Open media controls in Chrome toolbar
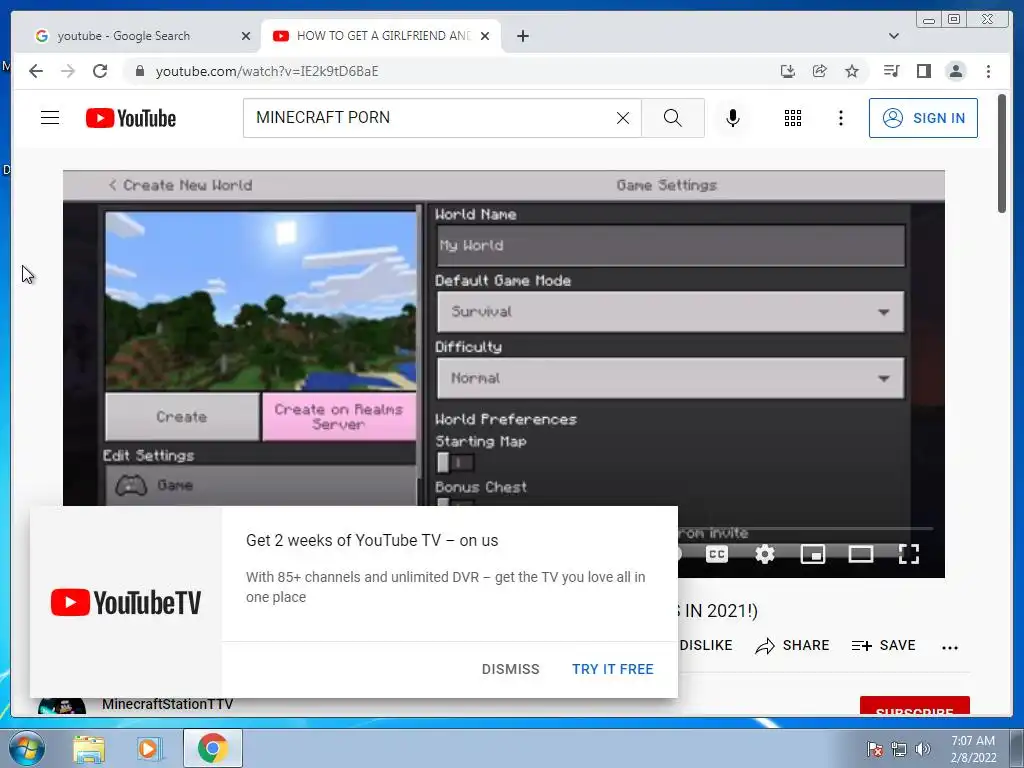 891,71
